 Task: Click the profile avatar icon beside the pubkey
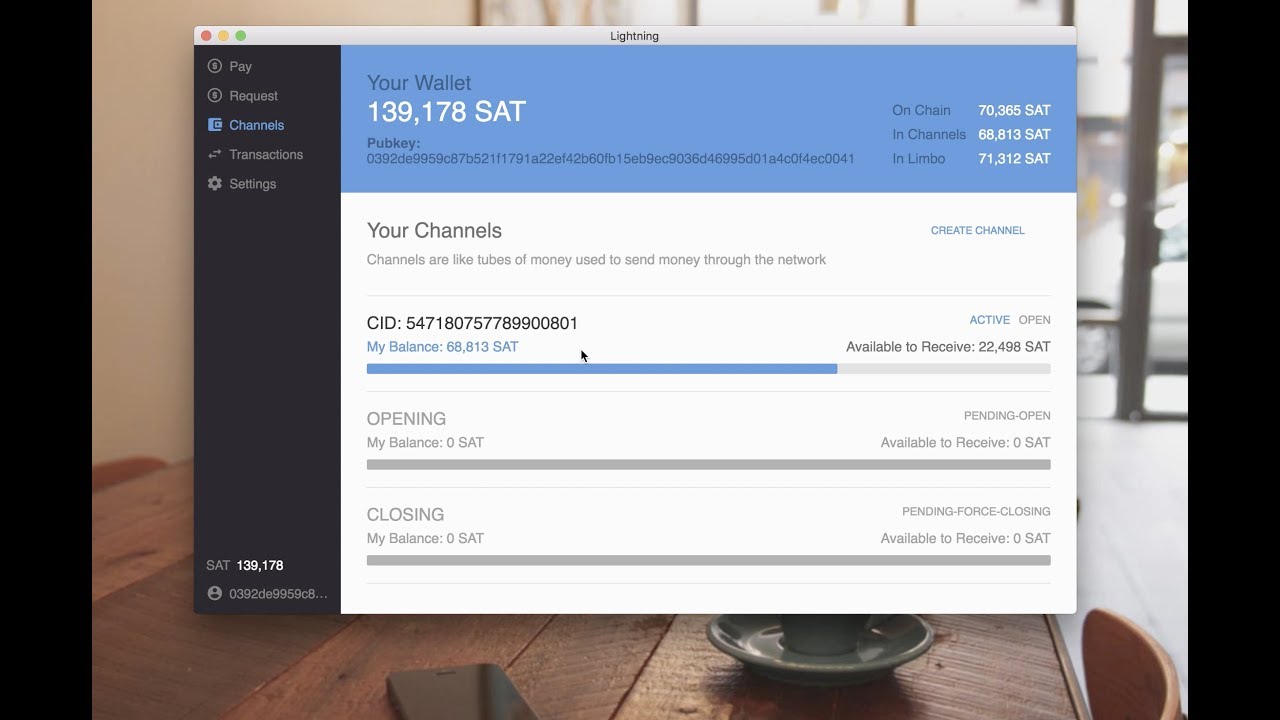coord(213,592)
